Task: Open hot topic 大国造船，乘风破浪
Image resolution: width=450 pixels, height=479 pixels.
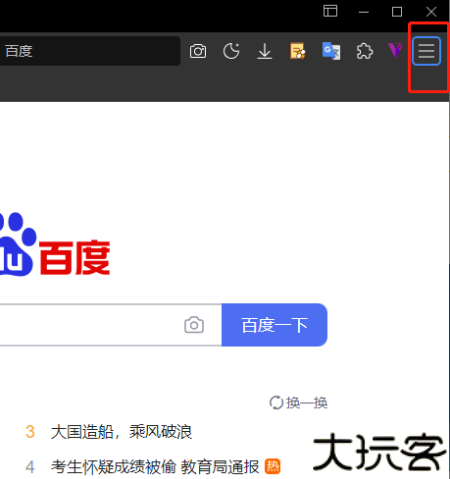Action: [x=121, y=432]
